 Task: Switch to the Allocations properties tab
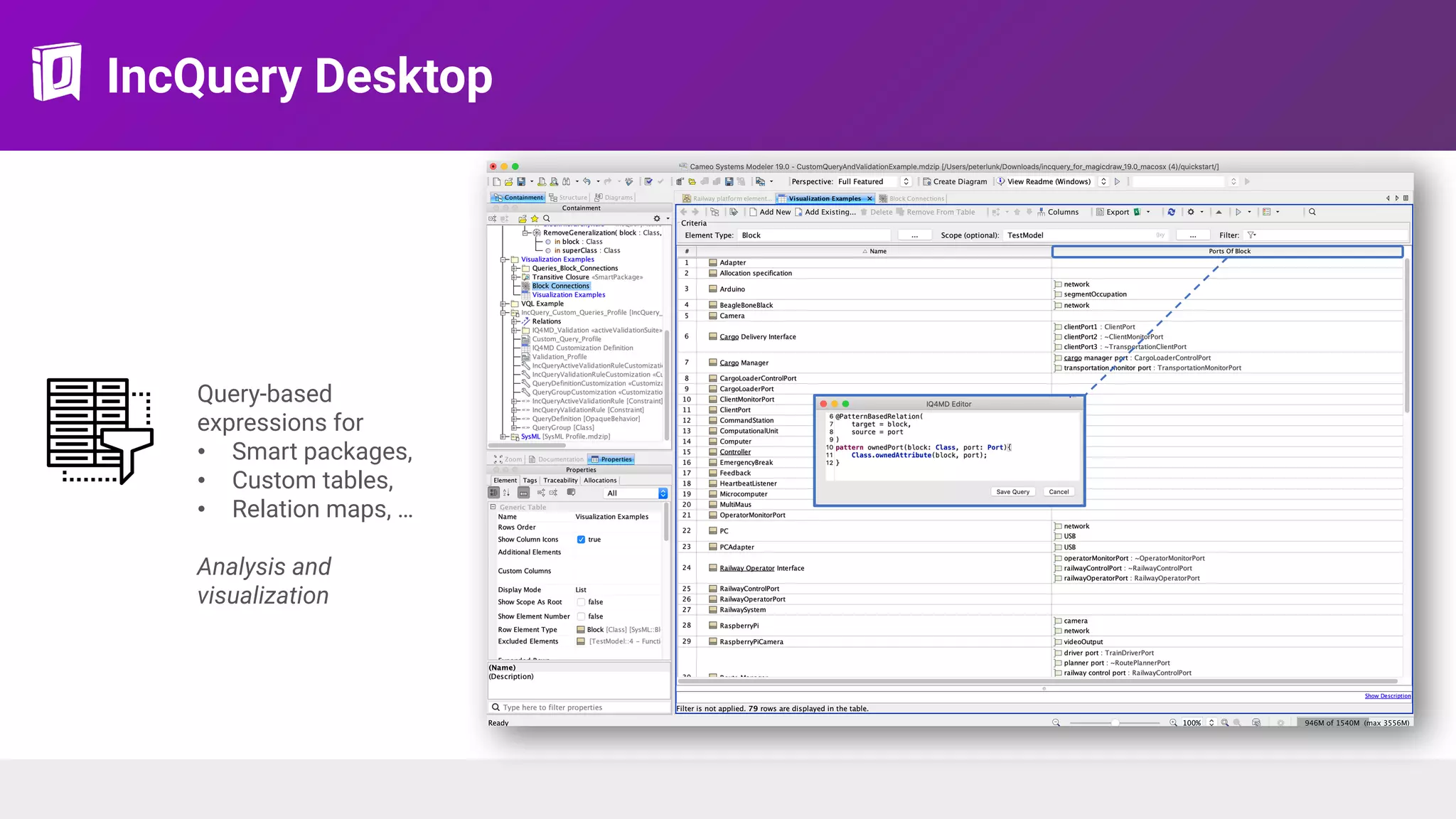(600, 481)
